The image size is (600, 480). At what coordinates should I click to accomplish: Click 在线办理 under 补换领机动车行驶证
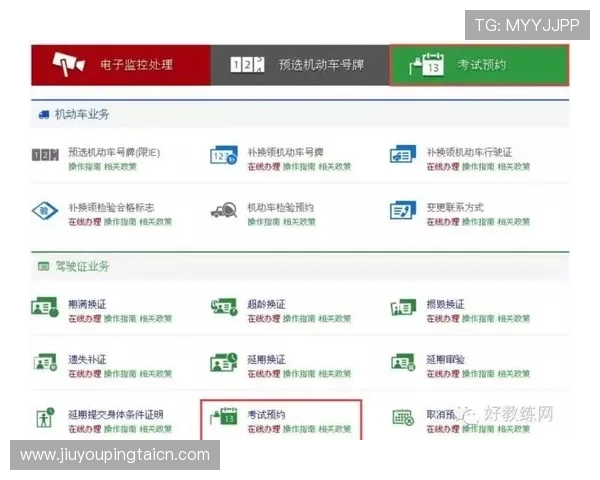pos(443,167)
